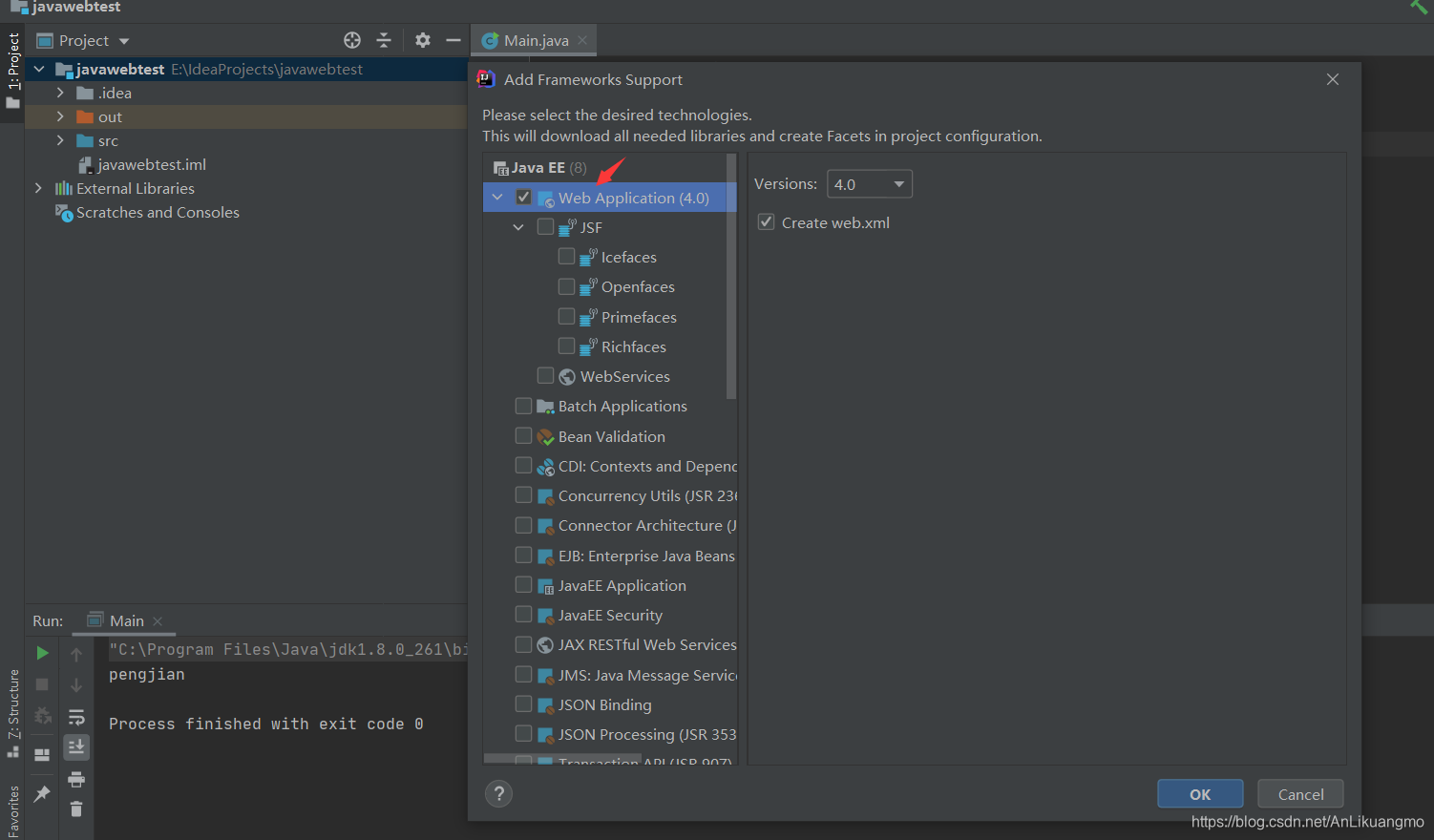Hide the Project panel with minus icon
The image size is (1434, 840).
click(453, 40)
